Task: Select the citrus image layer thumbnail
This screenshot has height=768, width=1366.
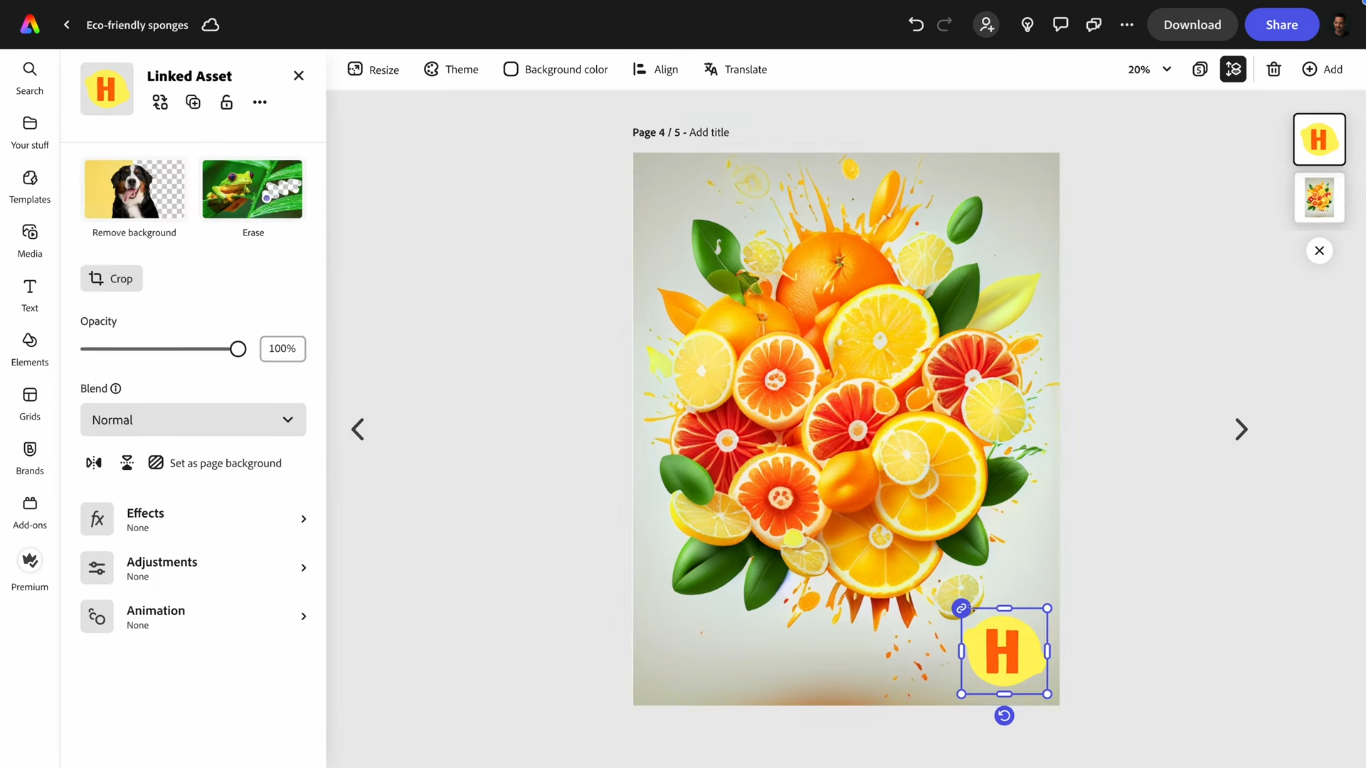Action: [1319, 198]
